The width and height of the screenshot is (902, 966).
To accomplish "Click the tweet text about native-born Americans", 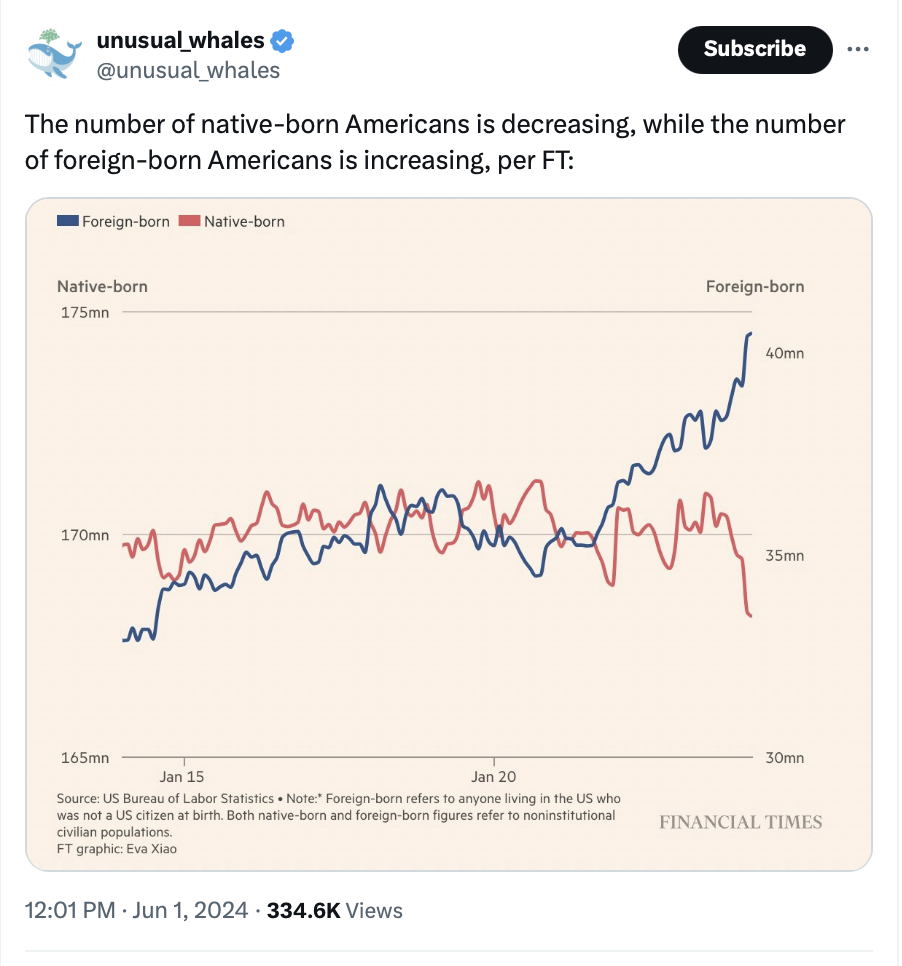I will 435,141.
